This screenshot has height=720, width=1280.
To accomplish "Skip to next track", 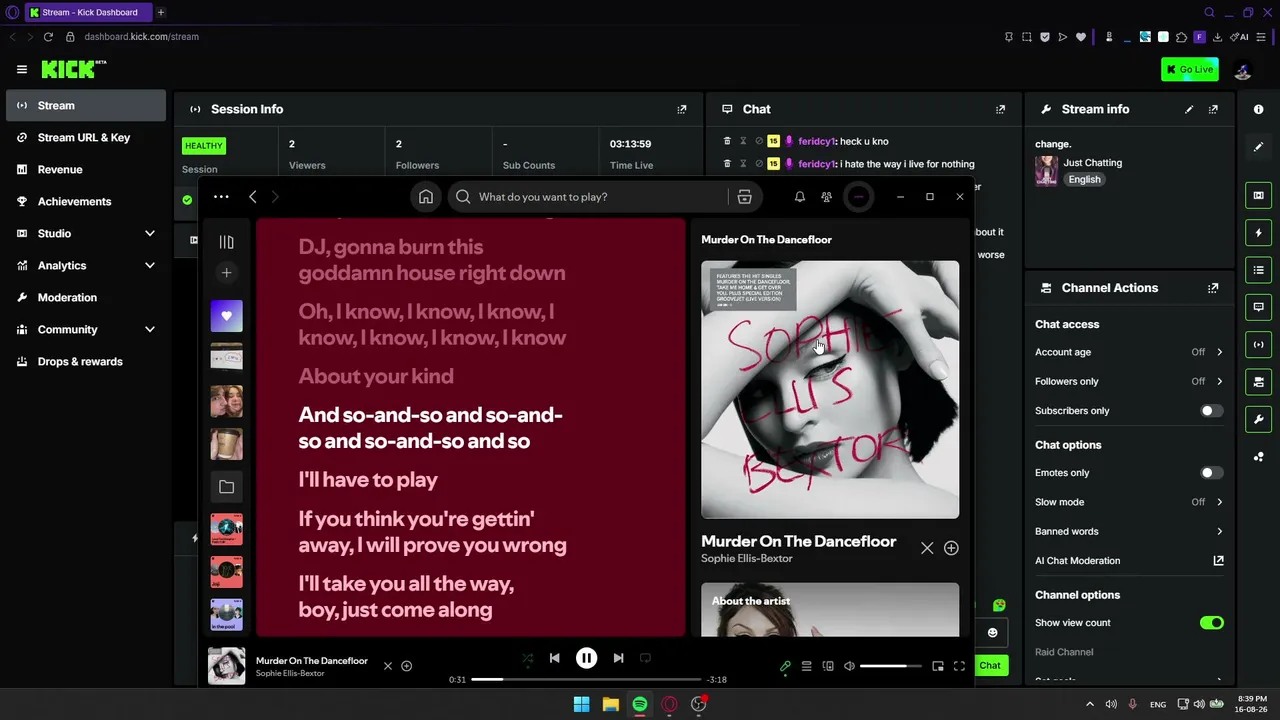I will (618, 658).
